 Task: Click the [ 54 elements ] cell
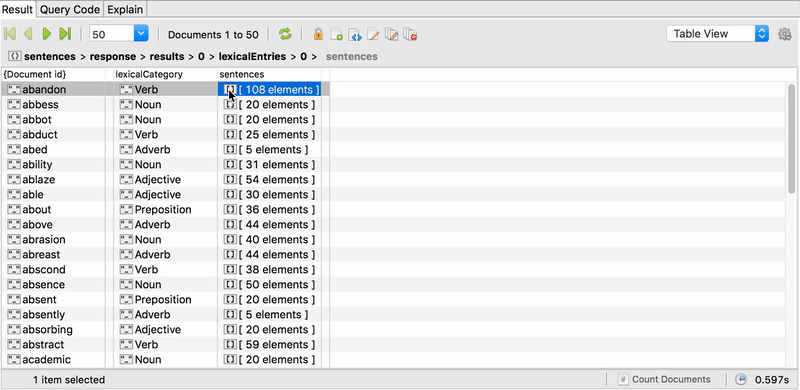(269, 180)
